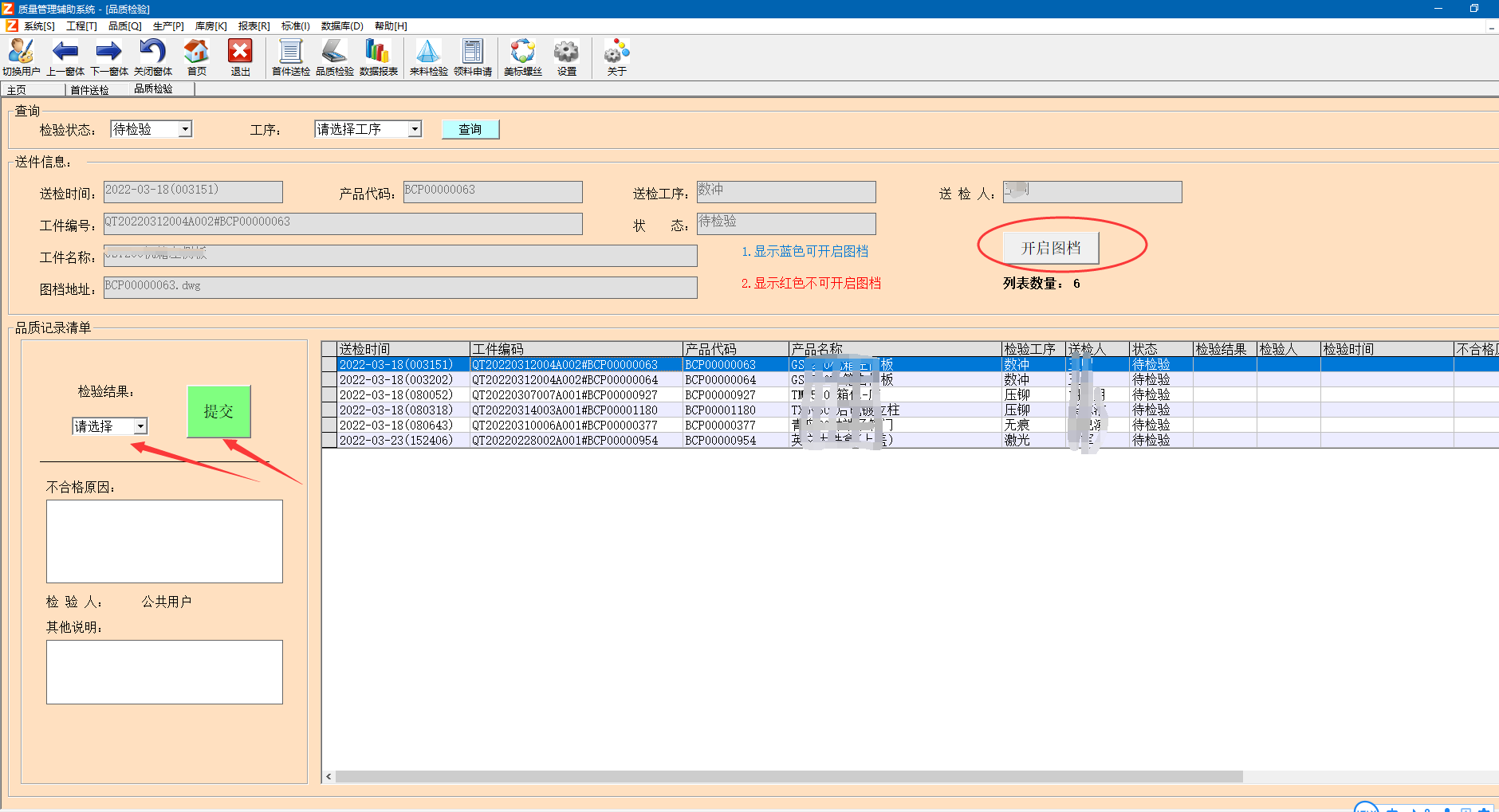Open the 报表[R] menu
Screen dimensions: 1499x812
[x=254, y=26]
